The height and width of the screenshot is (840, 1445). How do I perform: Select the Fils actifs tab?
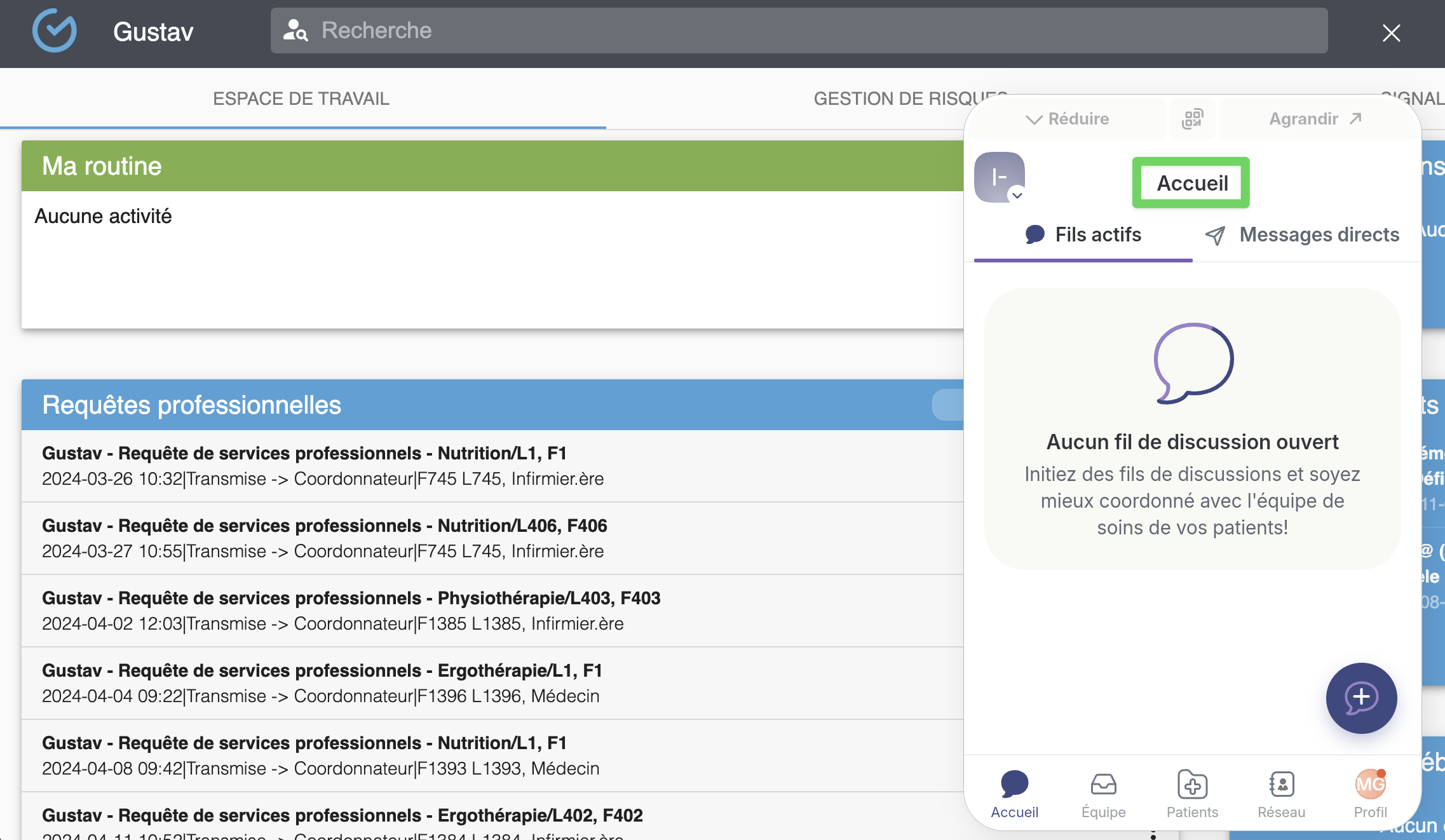[x=1083, y=235]
